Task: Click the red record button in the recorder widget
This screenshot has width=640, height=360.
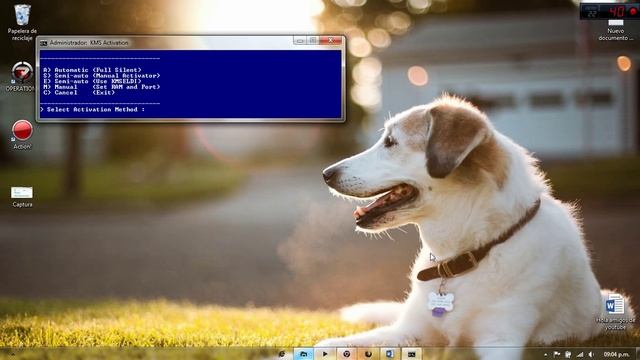Action: (633, 11)
